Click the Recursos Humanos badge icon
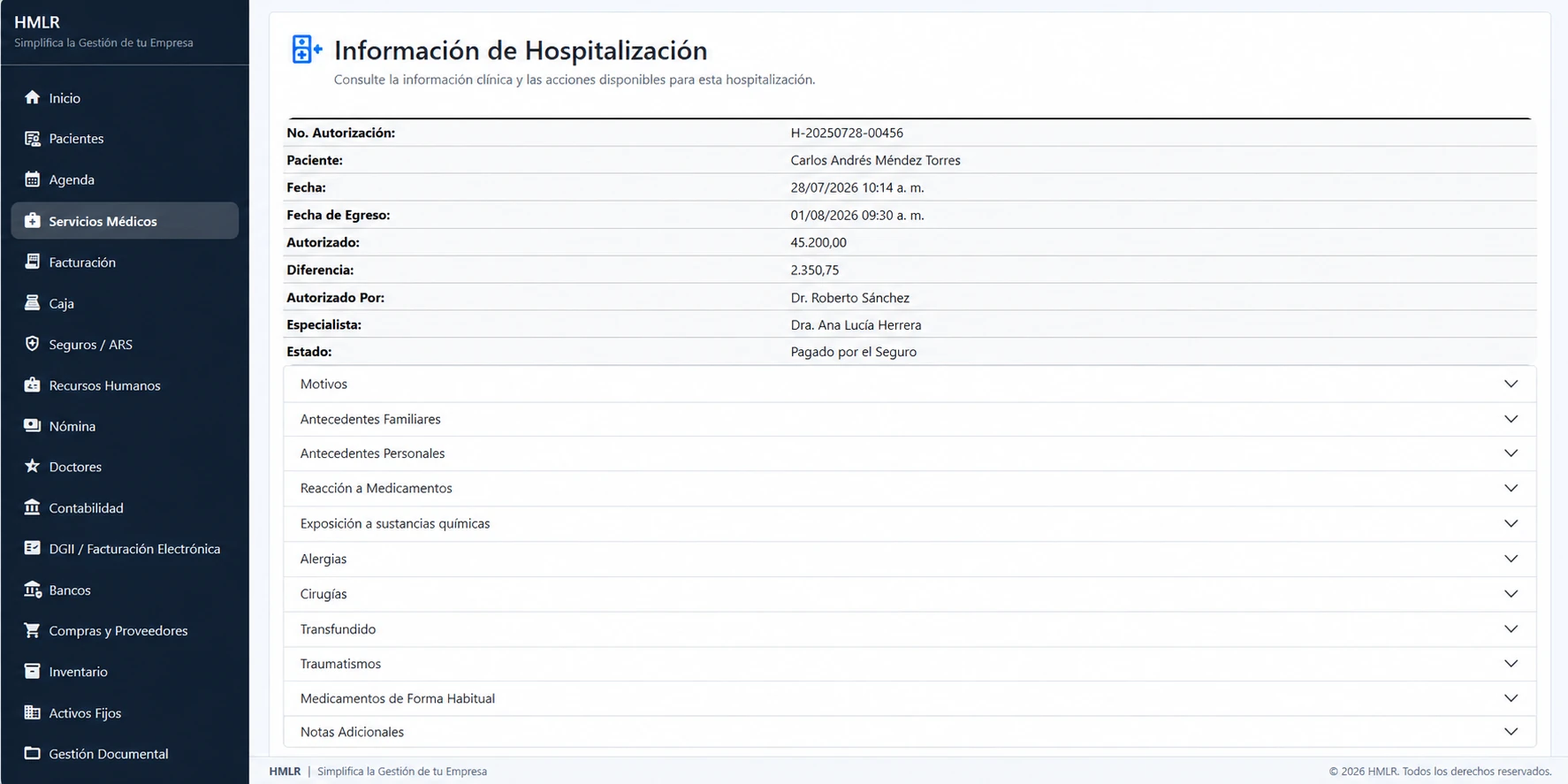The image size is (1568, 784). point(32,384)
